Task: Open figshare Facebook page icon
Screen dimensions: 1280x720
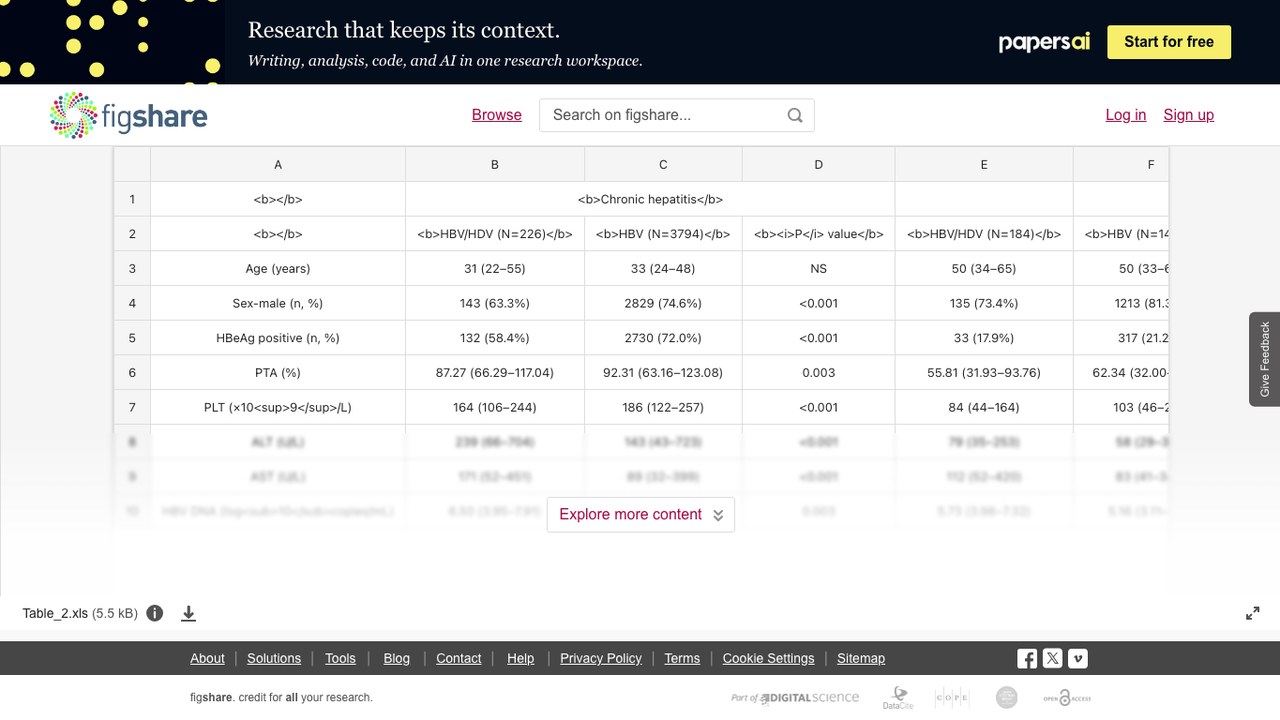Action: tap(1027, 658)
